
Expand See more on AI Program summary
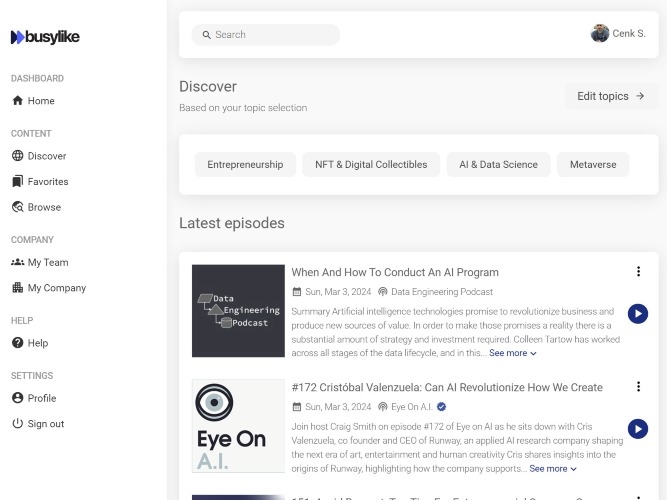coord(513,353)
